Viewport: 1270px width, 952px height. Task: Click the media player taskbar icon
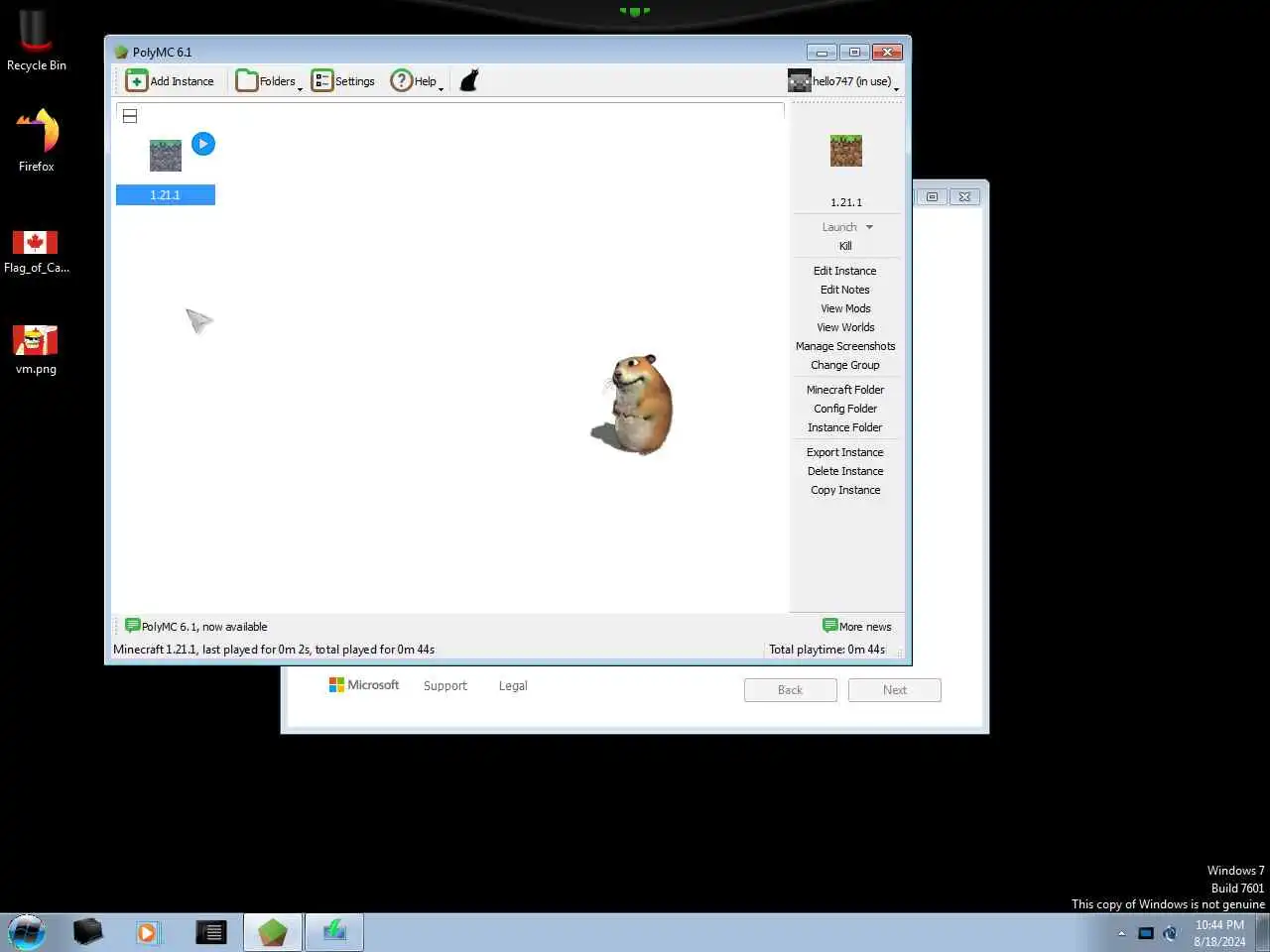[148, 932]
